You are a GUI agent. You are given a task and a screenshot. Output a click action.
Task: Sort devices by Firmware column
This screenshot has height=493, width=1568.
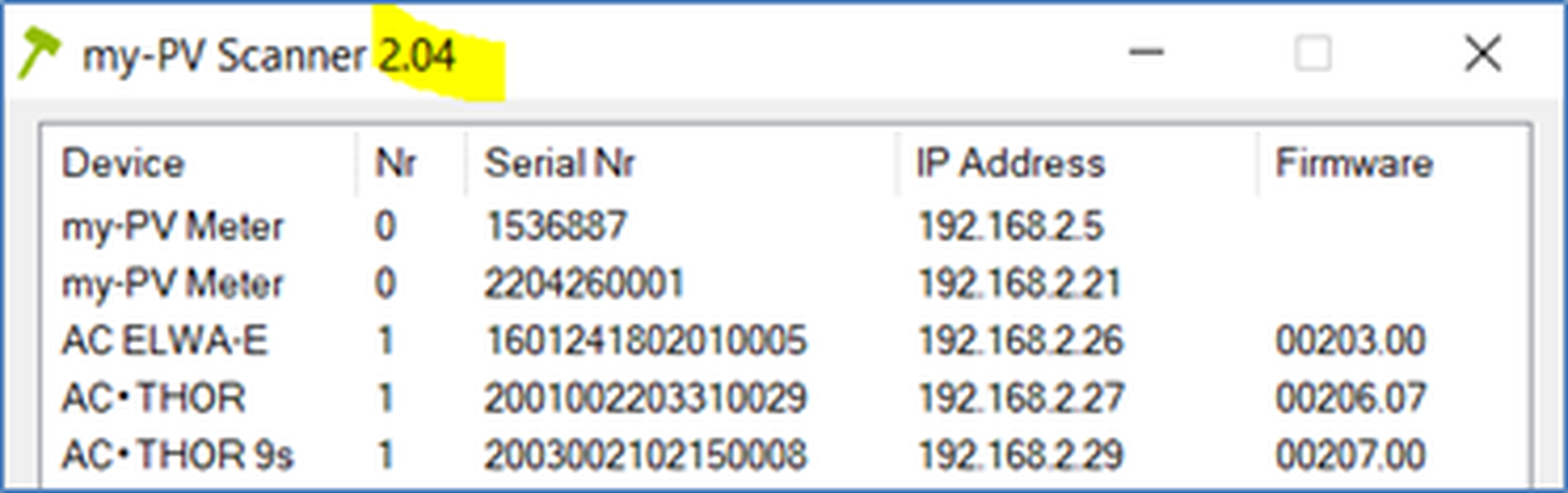[1354, 164]
